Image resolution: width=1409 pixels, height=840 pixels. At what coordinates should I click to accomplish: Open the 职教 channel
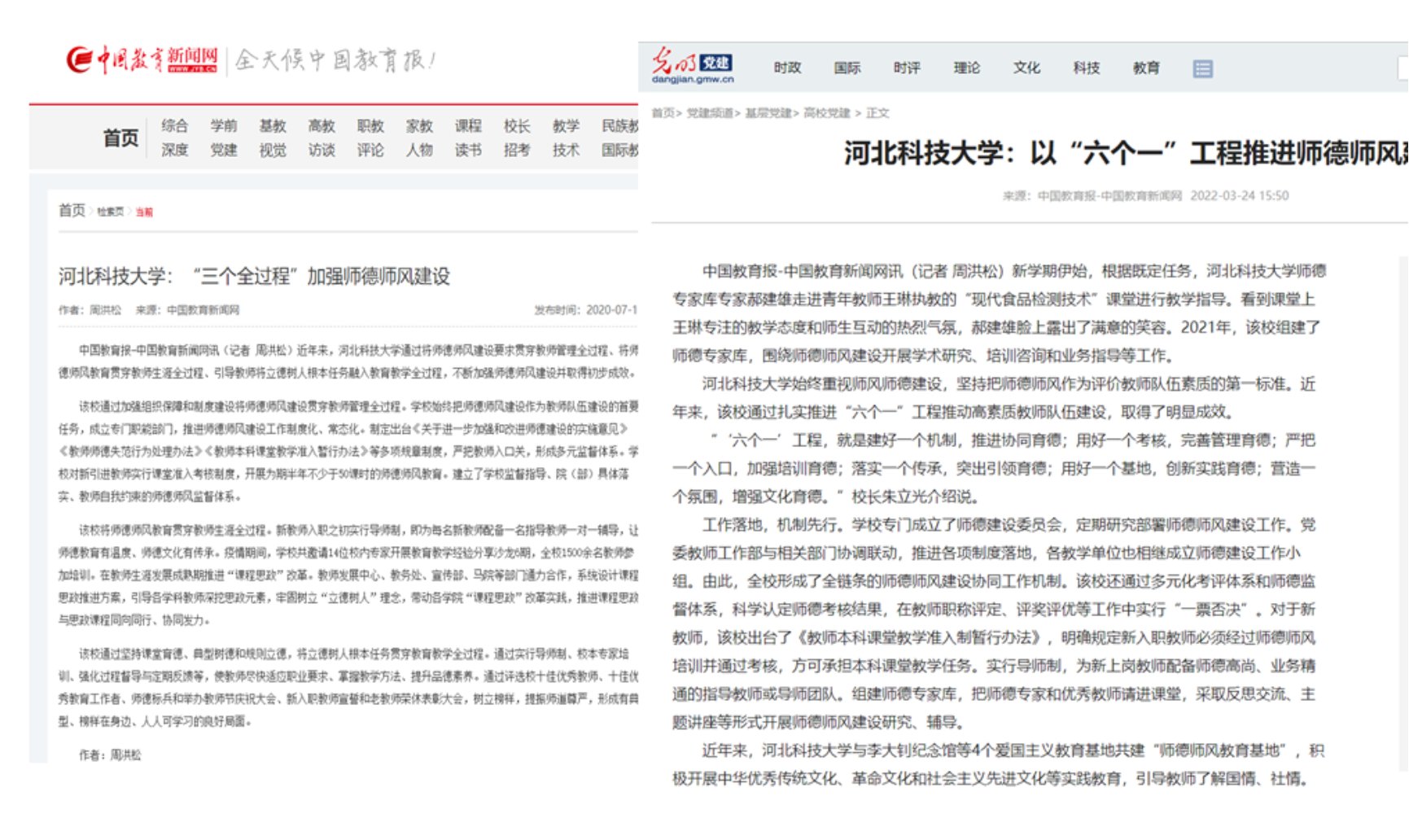pos(370,125)
